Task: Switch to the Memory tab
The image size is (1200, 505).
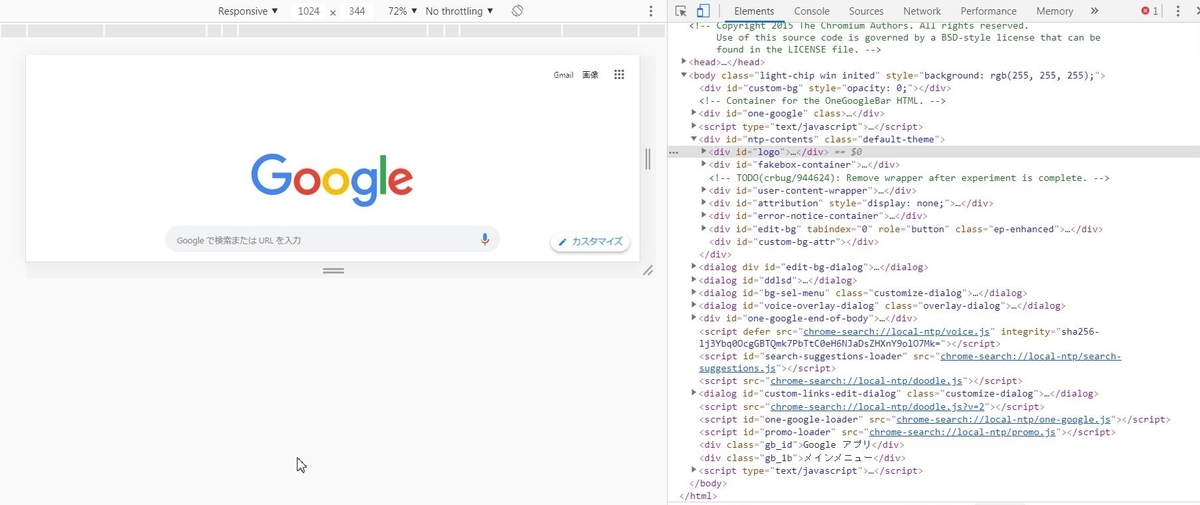Action: 1054,11
